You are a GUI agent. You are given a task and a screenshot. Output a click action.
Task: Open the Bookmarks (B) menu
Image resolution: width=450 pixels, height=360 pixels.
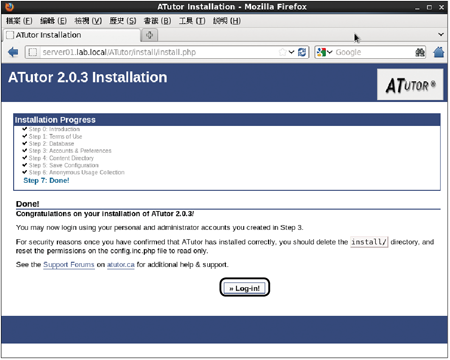coord(157,21)
